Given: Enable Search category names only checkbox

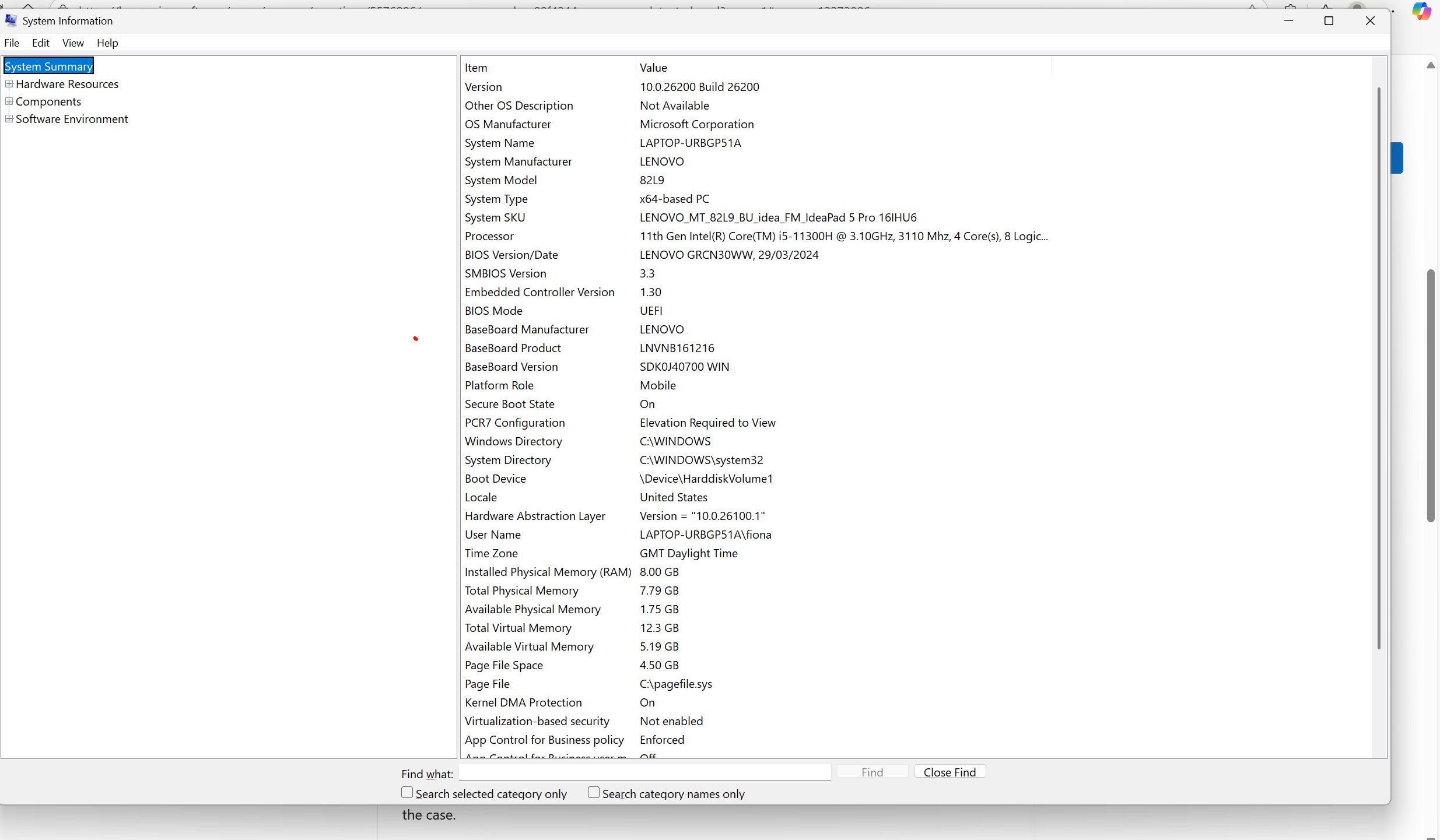Looking at the screenshot, I should (594, 793).
